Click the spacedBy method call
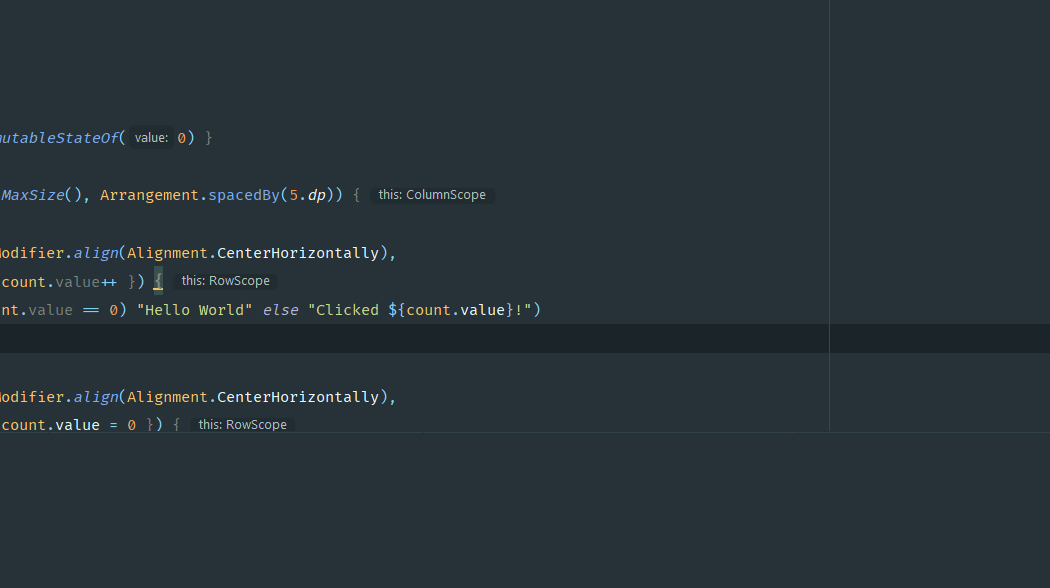Viewport: 1050px width, 588px height. [x=243, y=195]
